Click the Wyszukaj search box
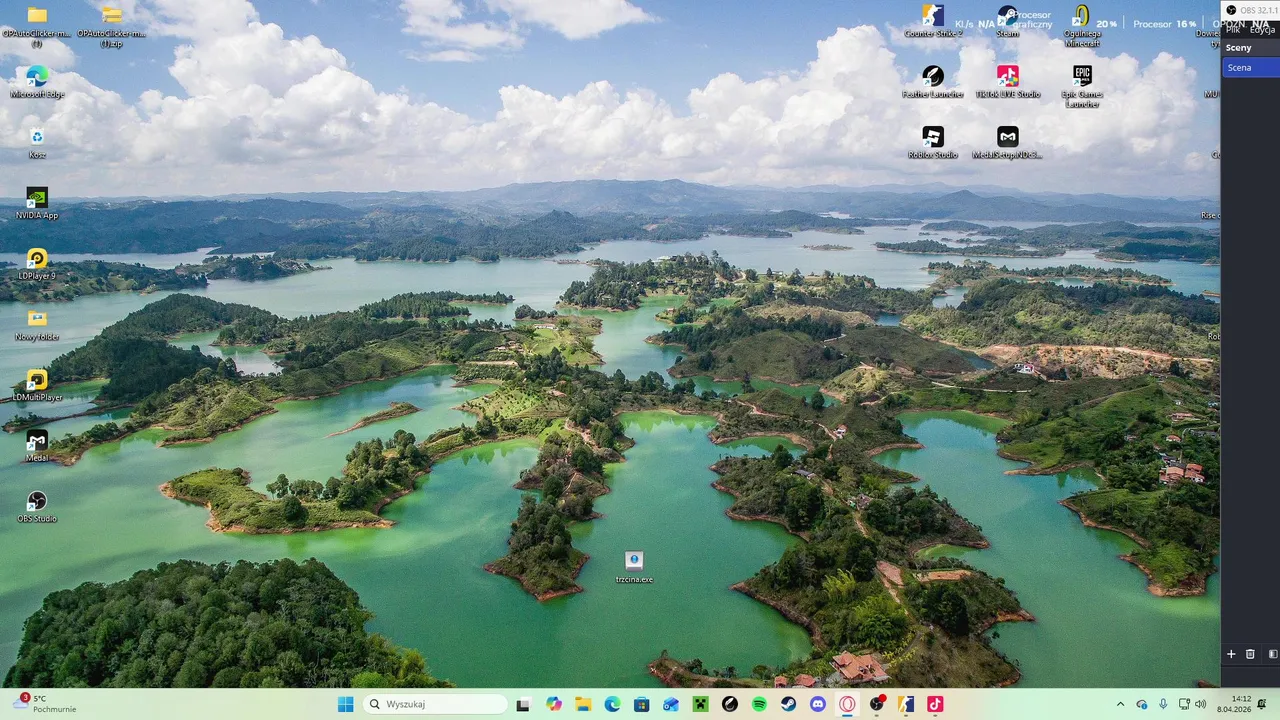 pyautogui.click(x=435, y=704)
